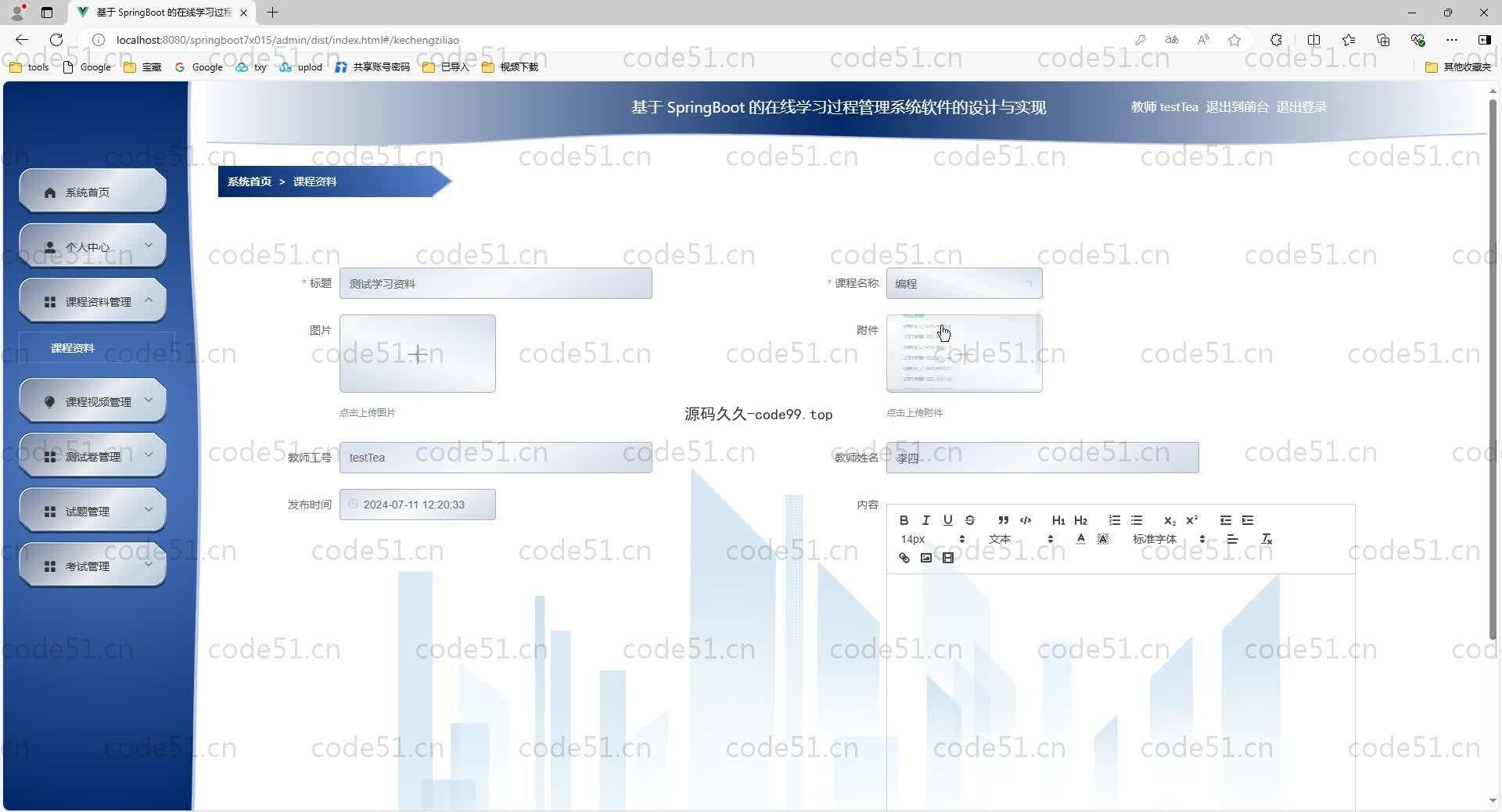
Task: Click the 标题 title input field
Action: [x=495, y=283]
